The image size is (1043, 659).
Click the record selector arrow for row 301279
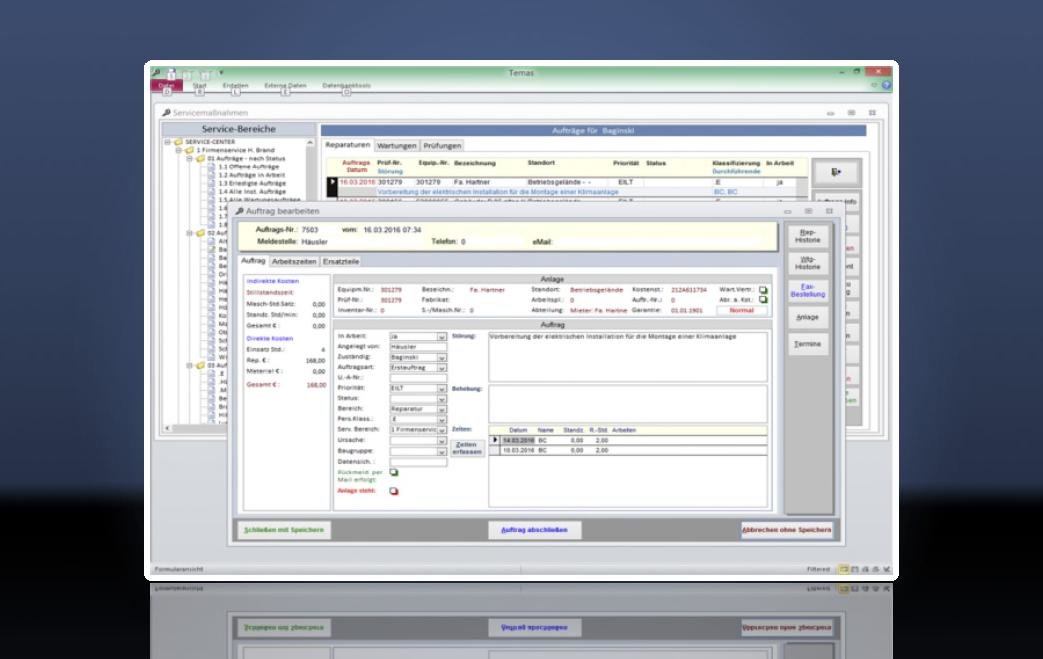[332, 182]
